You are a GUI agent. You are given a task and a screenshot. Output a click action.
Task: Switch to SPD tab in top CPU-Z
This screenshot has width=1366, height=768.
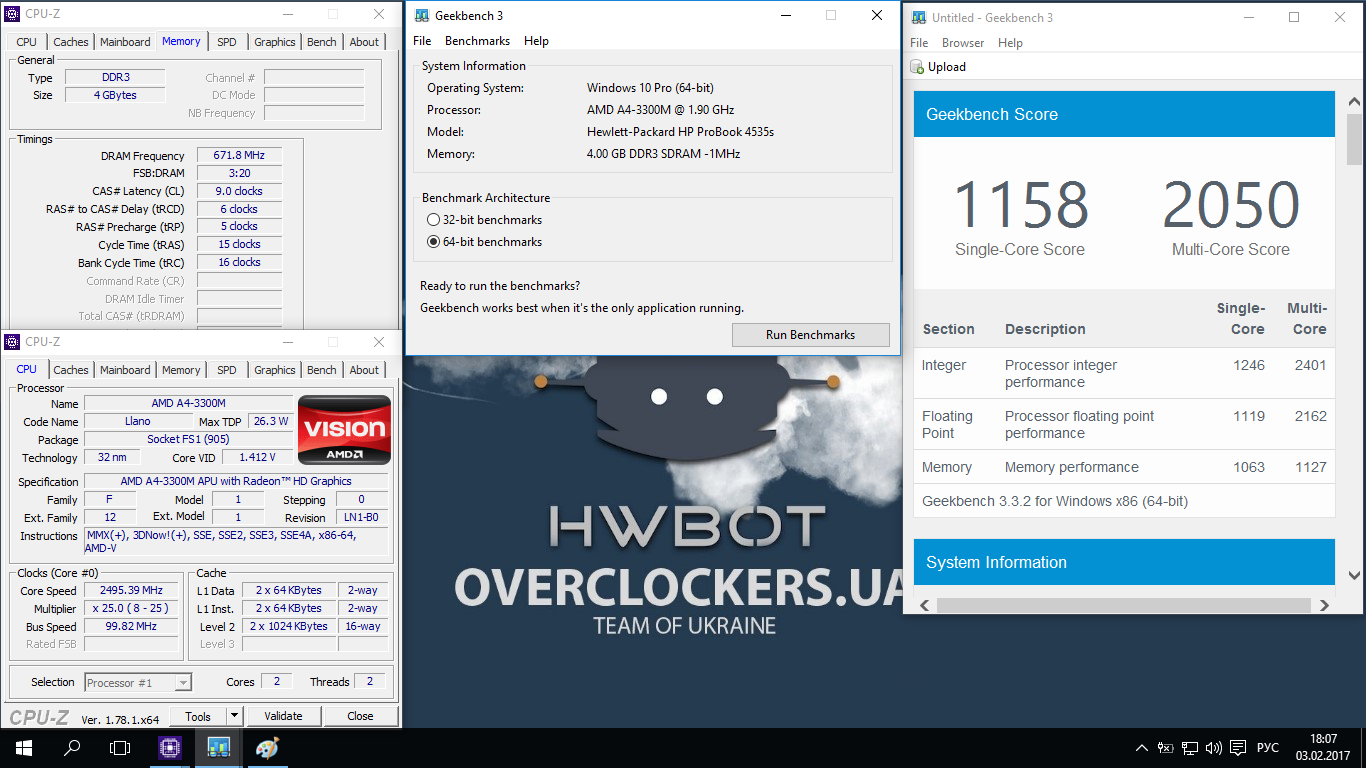tap(227, 42)
